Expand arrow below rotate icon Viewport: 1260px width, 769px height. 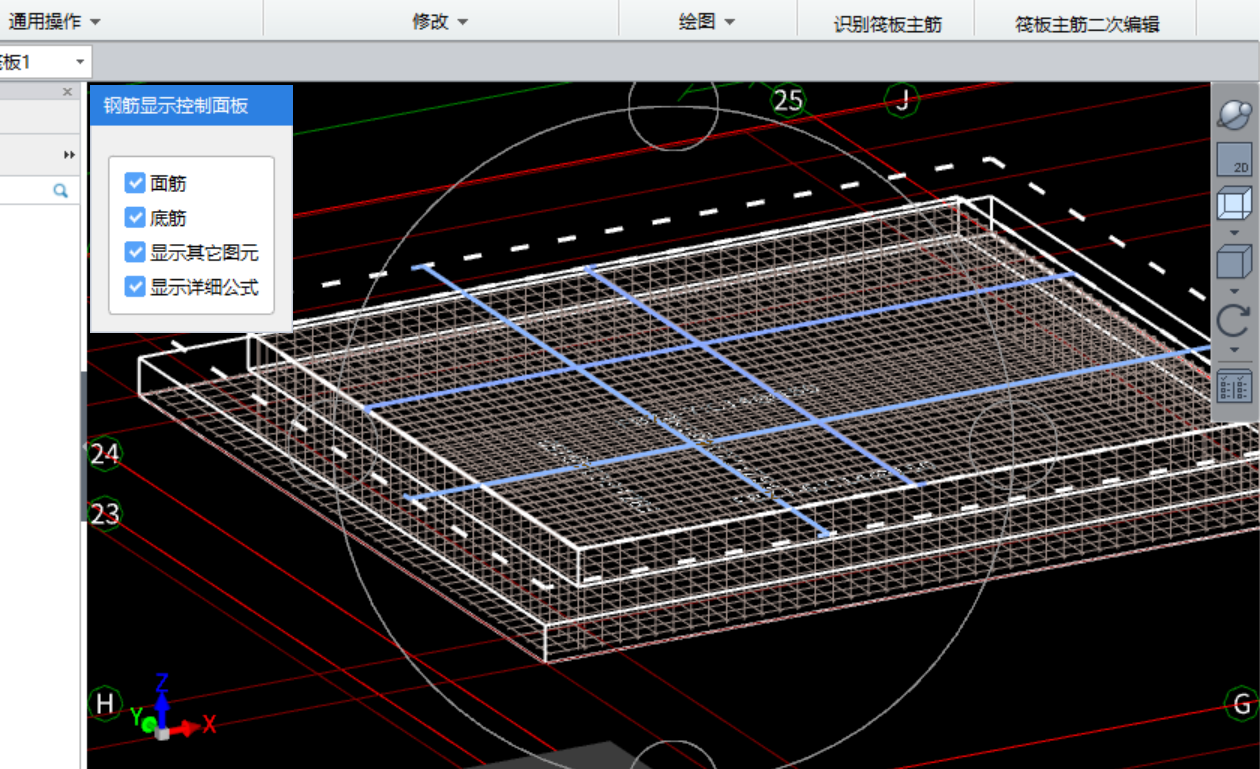1234,349
